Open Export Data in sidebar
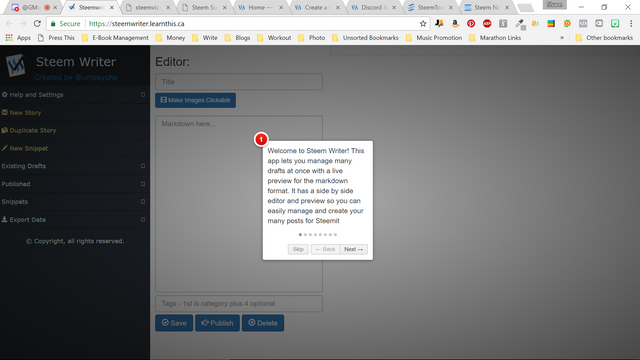Viewport: 640px width, 360px height. pos(24,220)
